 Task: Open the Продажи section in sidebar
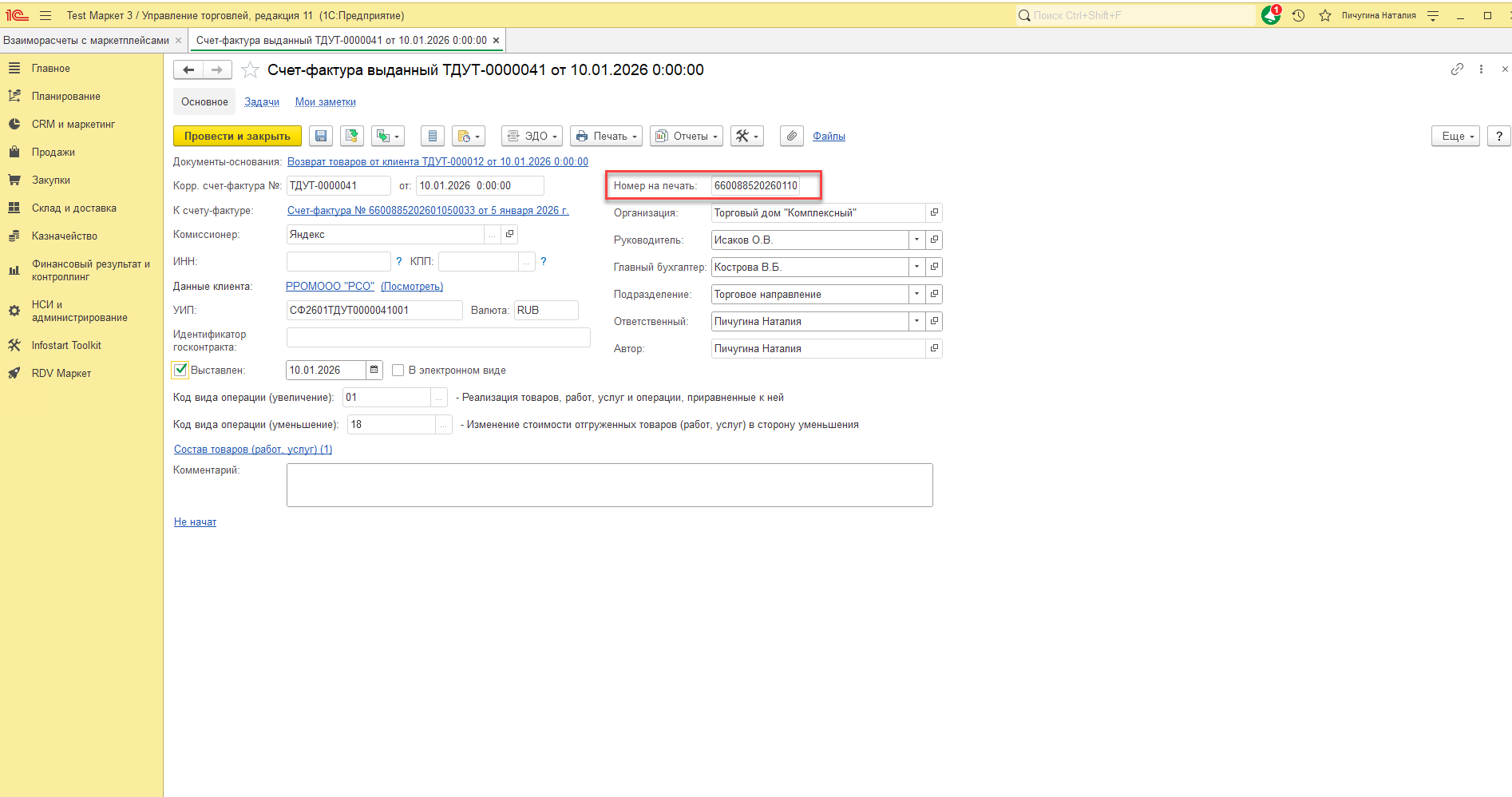coord(53,153)
